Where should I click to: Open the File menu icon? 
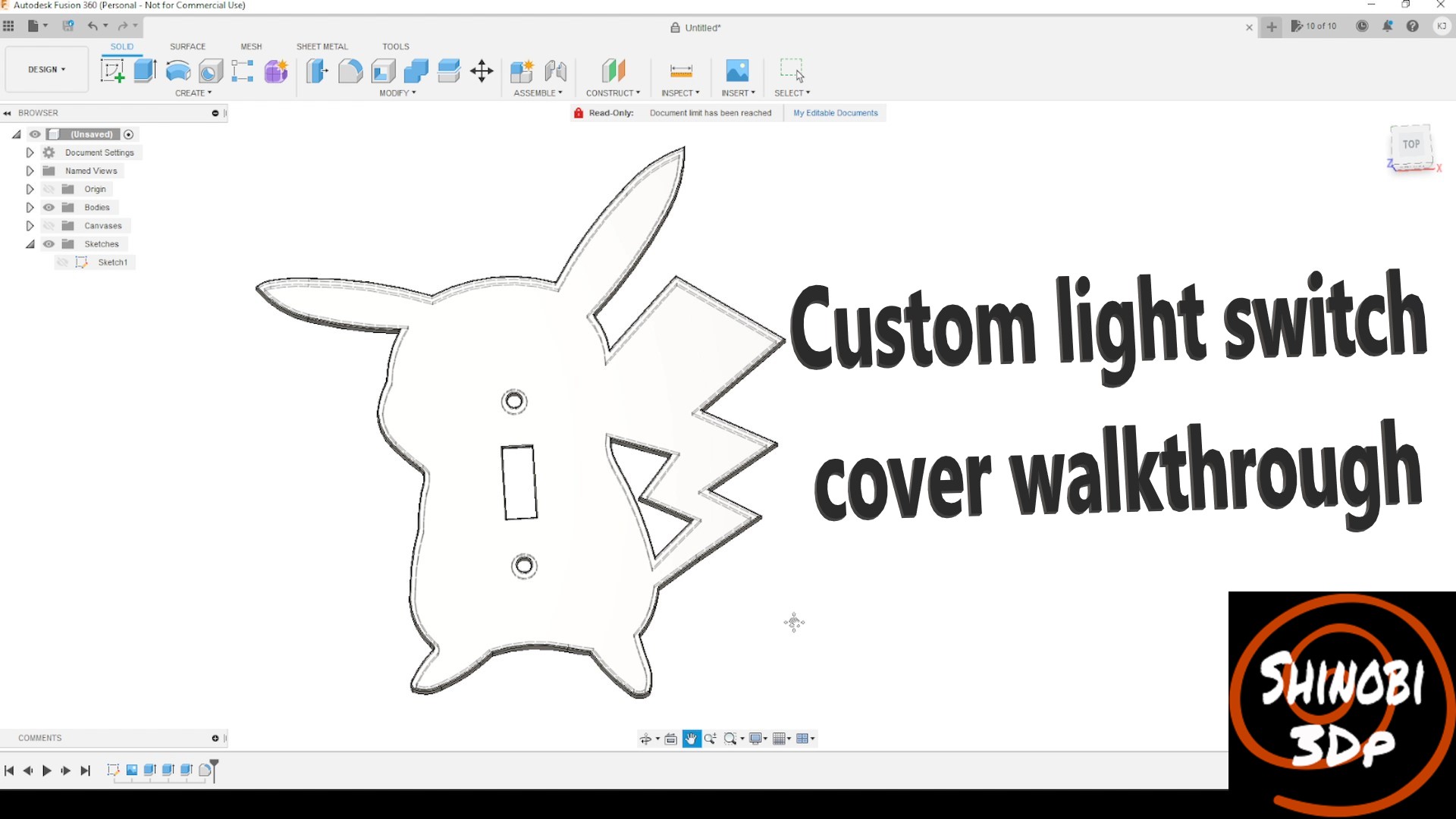click(x=37, y=26)
